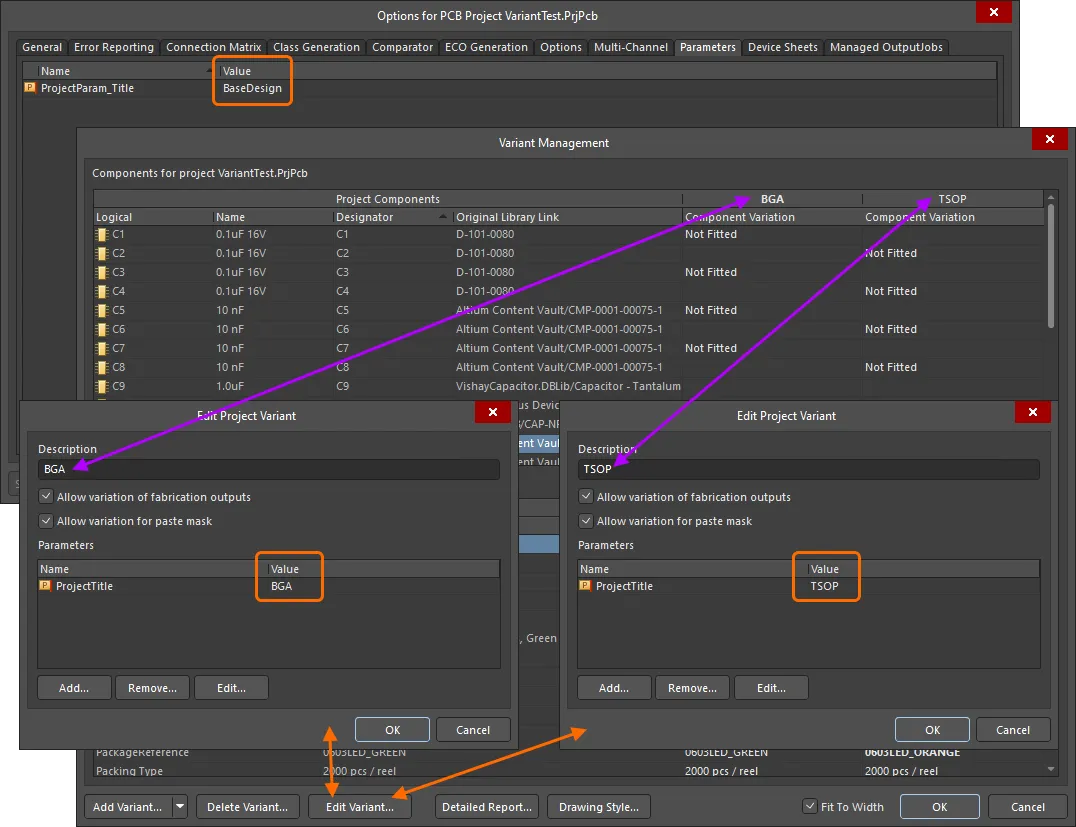The image size is (1076, 827).
Task: Cancel the Variant Management window
Action: (1027, 806)
